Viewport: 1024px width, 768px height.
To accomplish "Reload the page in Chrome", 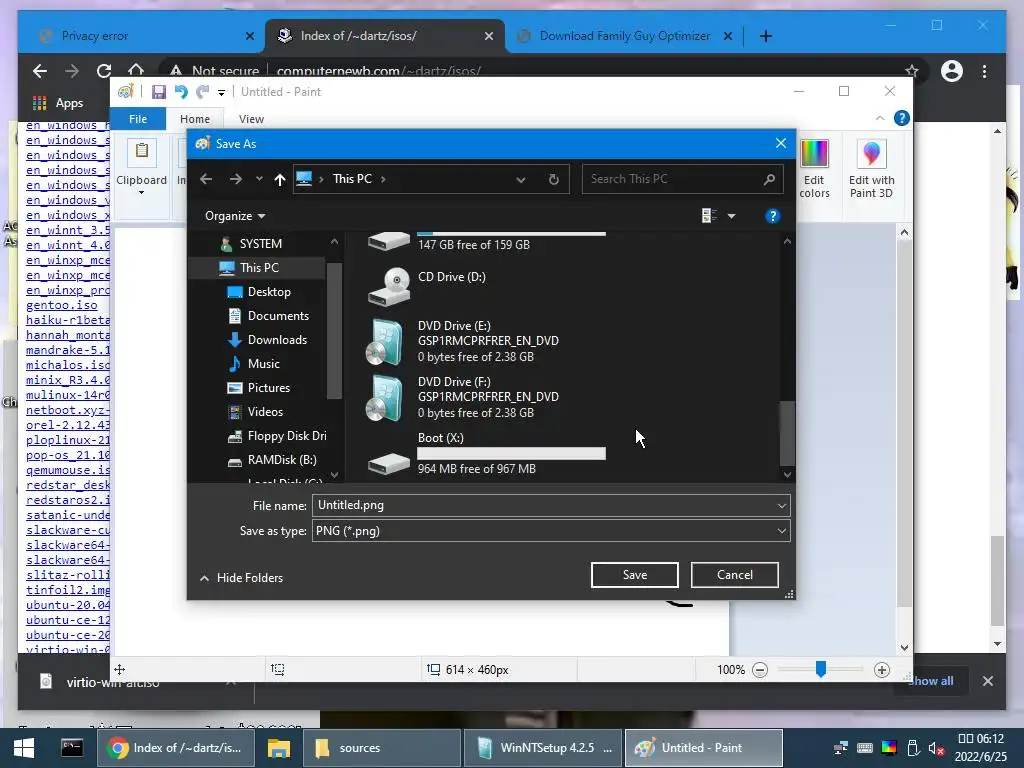I will point(103,71).
